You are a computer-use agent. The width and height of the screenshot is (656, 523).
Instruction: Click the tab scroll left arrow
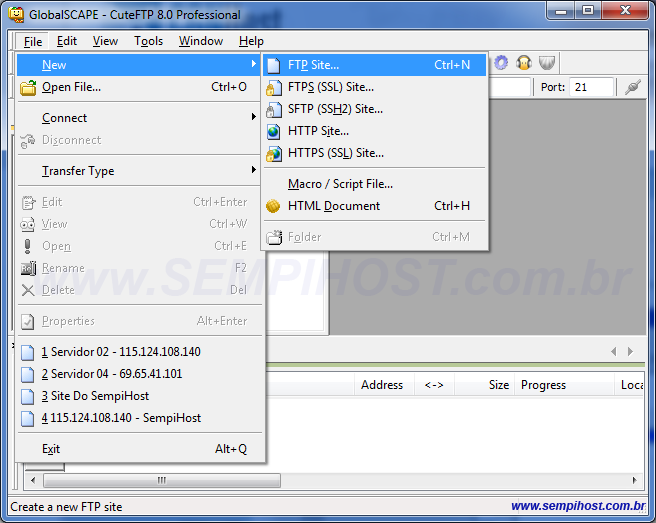tap(613, 351)
